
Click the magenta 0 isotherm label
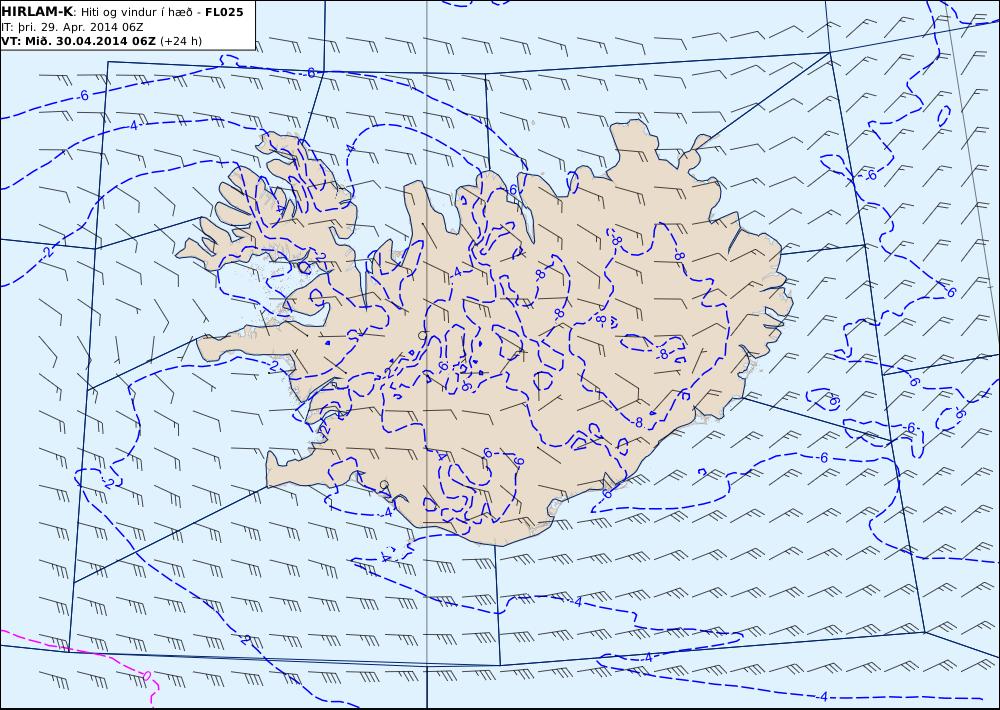tap(146, 676)
